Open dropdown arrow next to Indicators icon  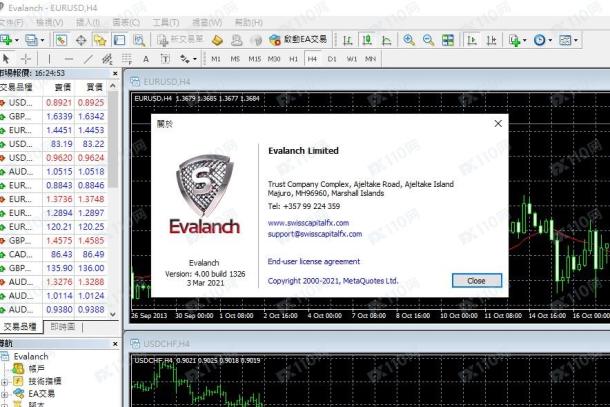(524, 40)
